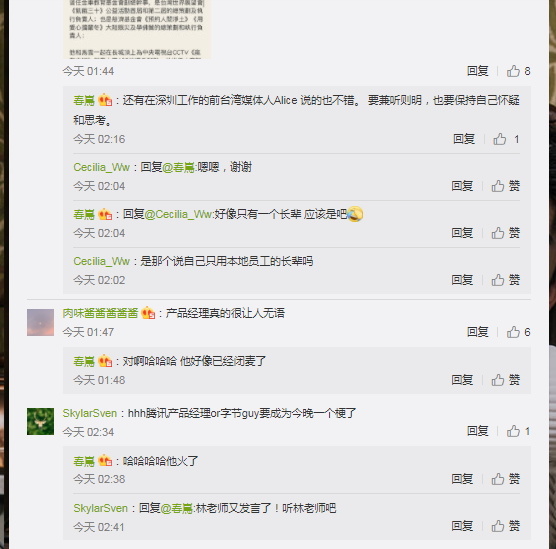Image resolution: width=556 pixels, height=549 pixels.
Task: Open the @春嵩 mention in SkylarSven's reply
Action: 177,509
